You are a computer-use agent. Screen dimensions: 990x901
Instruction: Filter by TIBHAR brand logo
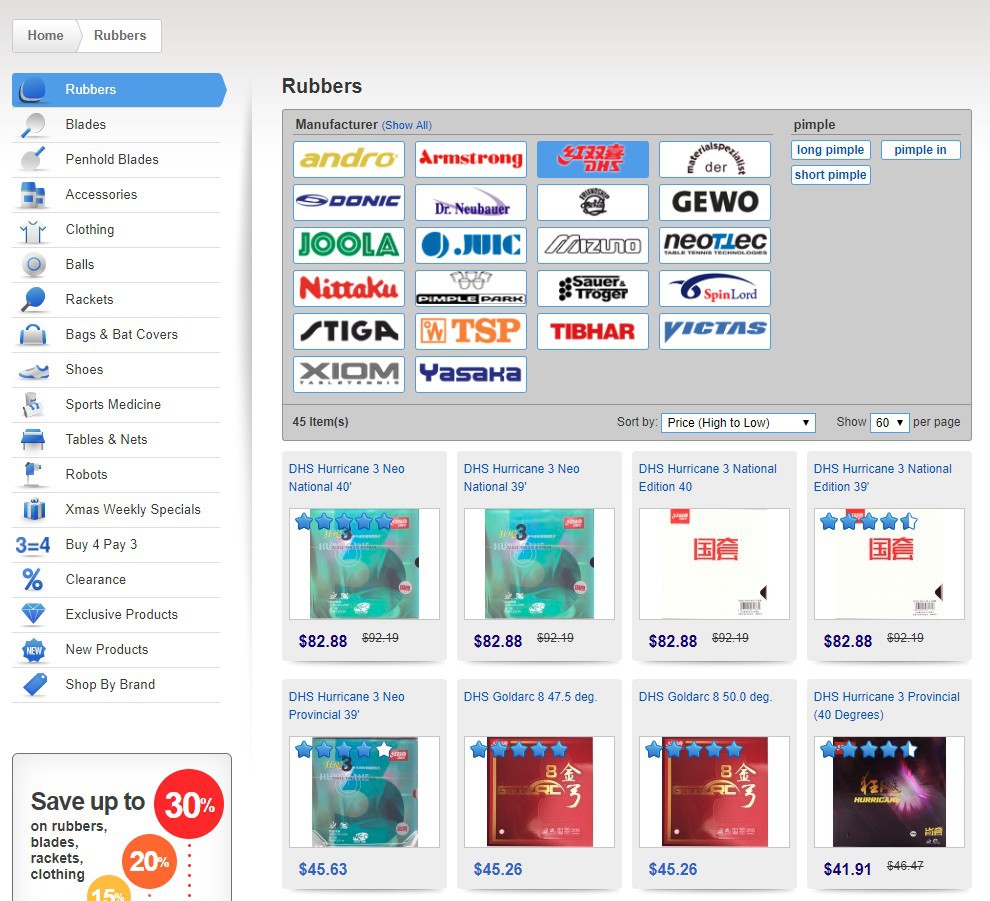(x=592, y=331)
